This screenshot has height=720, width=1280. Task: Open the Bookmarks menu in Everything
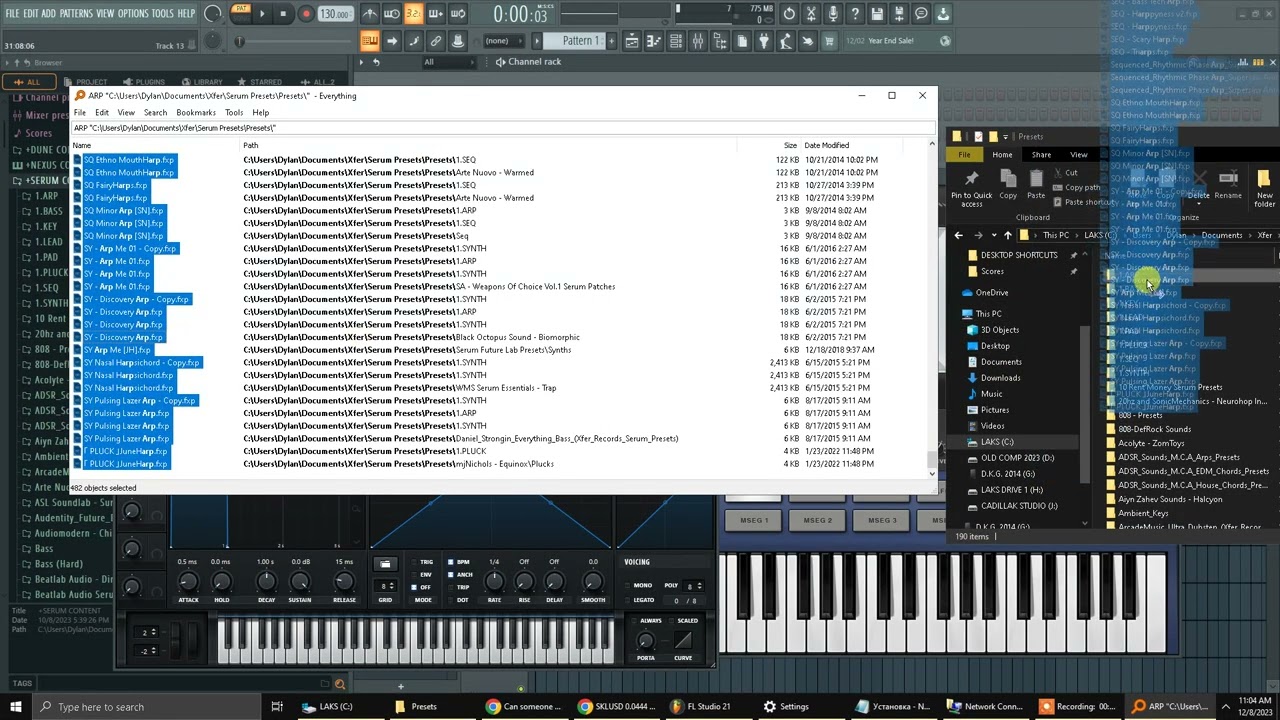click(196, 113)
